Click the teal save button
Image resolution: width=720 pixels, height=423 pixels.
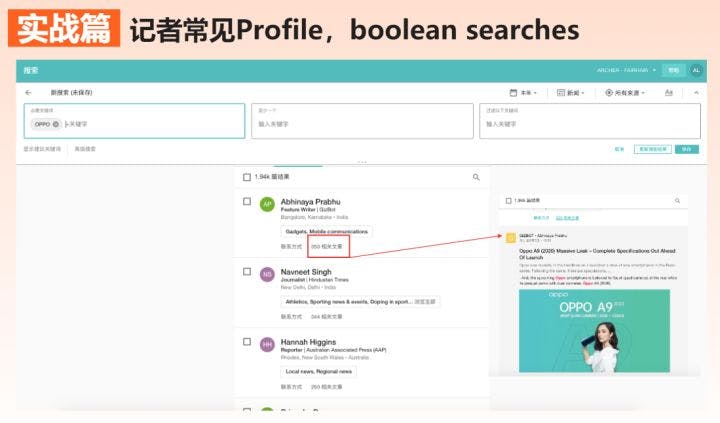(x=686, y=149)
